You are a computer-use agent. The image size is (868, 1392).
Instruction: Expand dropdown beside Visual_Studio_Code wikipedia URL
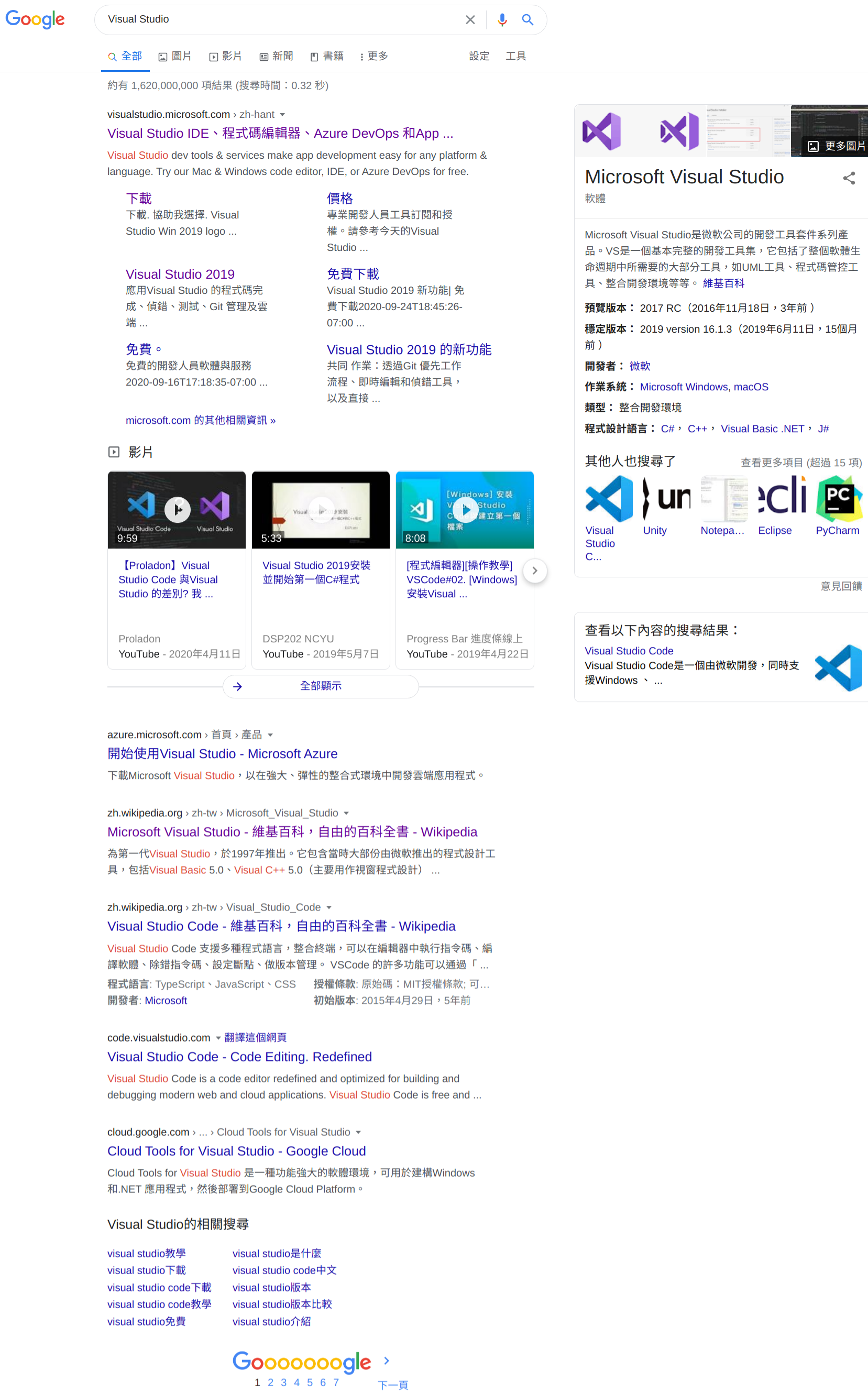click(329, 907)
